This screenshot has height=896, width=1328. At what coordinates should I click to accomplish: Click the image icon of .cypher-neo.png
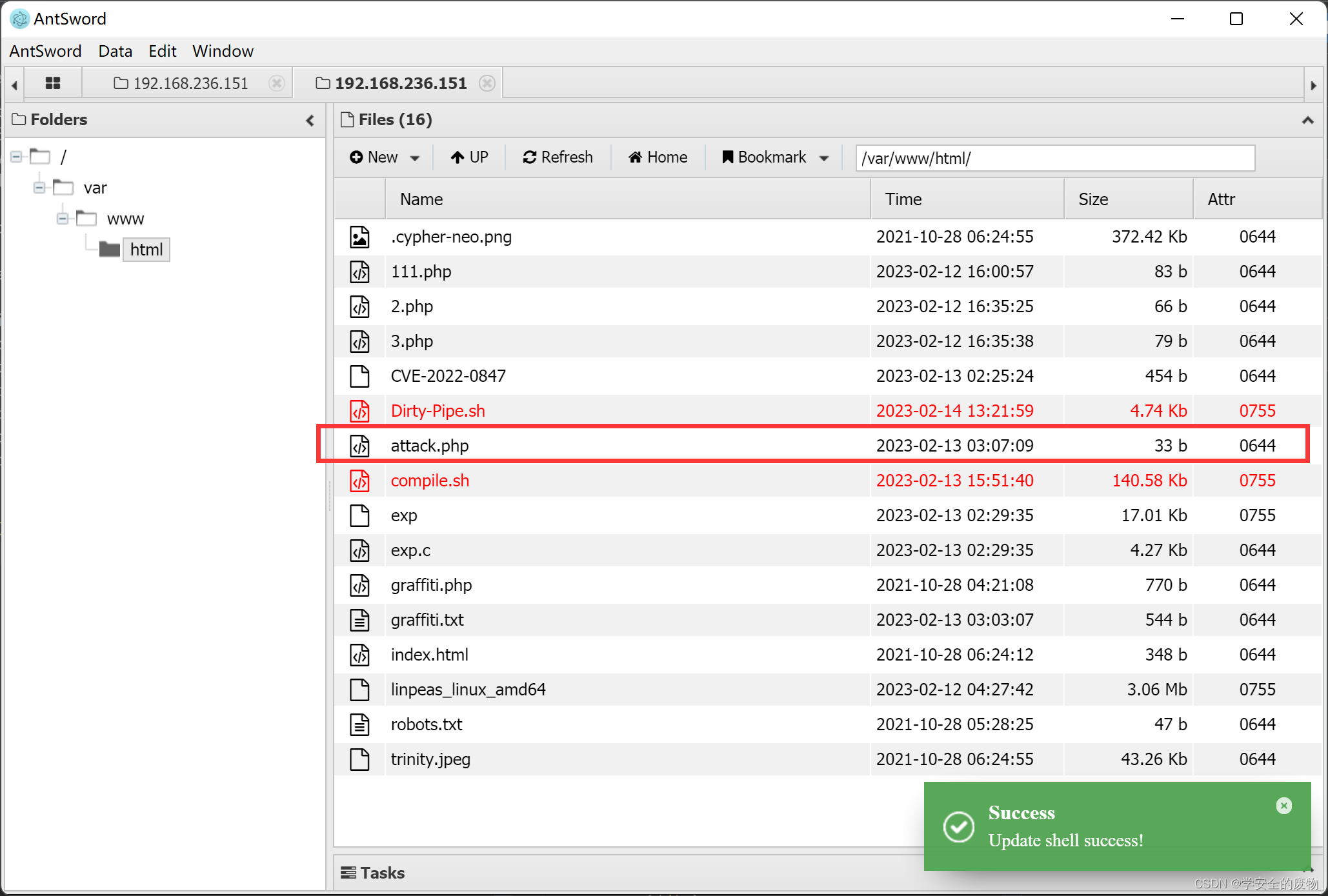(359, 237)
